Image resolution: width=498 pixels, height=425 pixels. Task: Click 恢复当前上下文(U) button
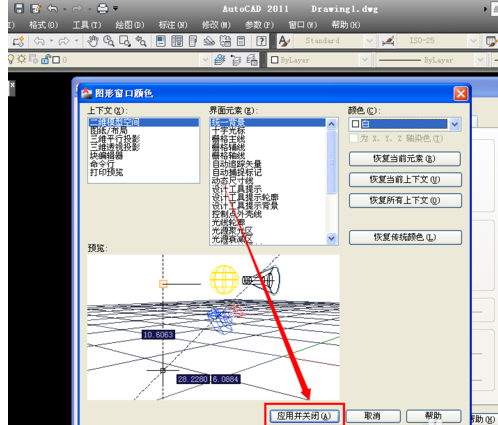(405, 180)
